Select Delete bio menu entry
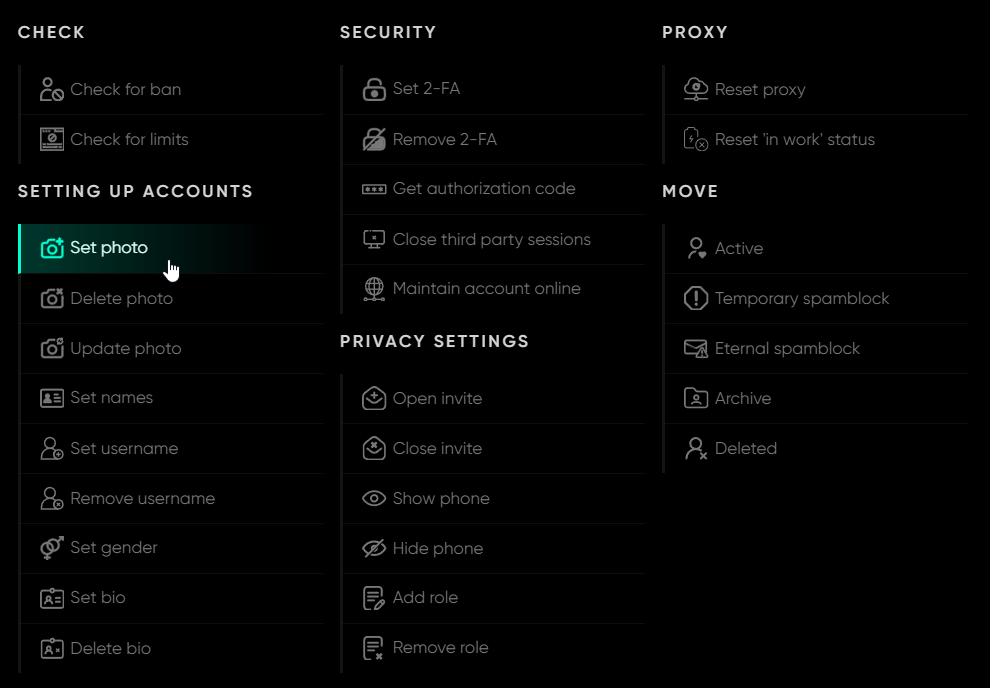The image size is (990, 688). tap(110, 648)
